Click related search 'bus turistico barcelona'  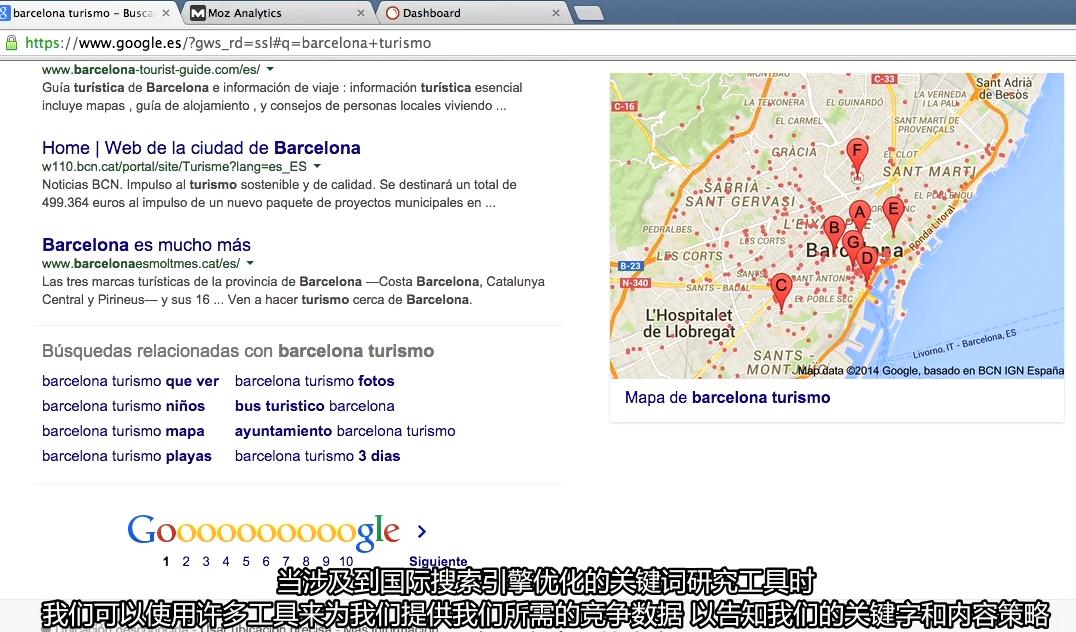point(314,406)
